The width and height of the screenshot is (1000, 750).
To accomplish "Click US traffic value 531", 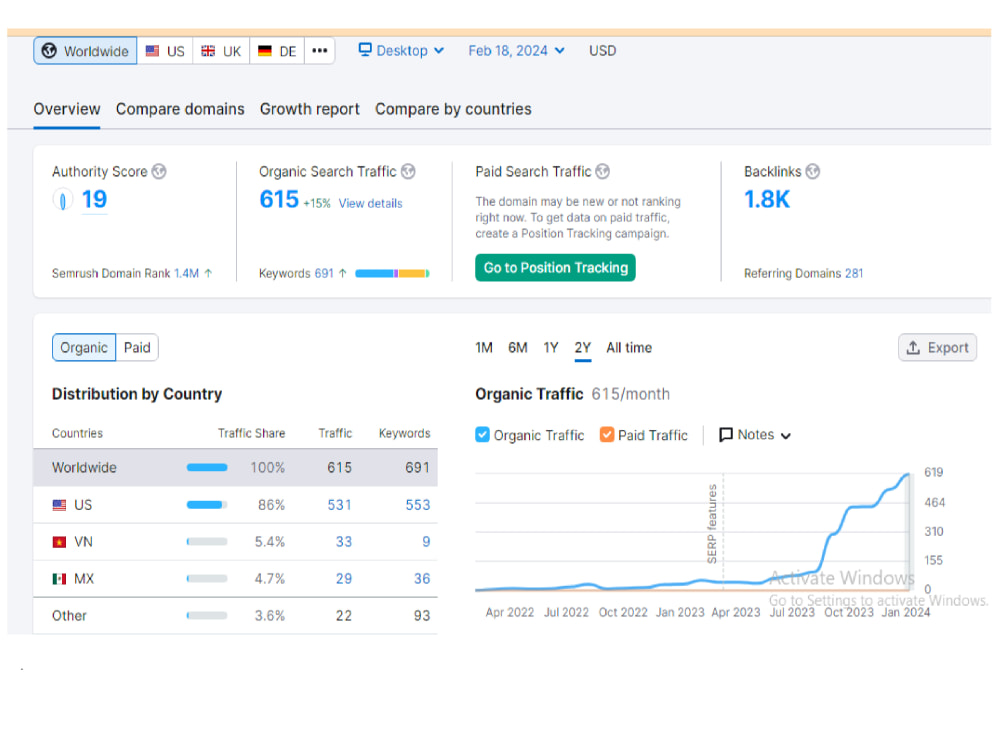I will pos(339,505).
